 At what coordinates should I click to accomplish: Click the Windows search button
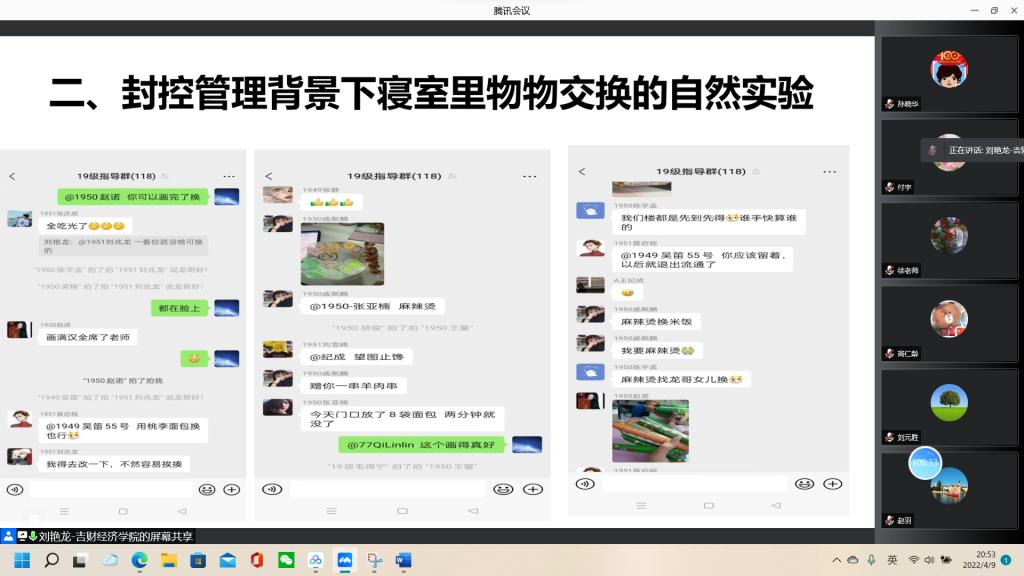[x=52, y=560]
